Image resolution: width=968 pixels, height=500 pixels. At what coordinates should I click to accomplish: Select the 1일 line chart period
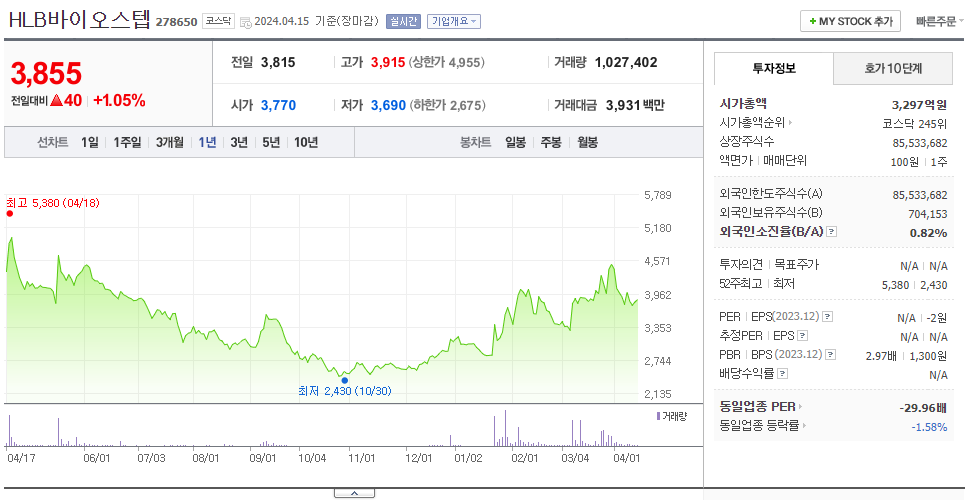[x=90, y=143]
